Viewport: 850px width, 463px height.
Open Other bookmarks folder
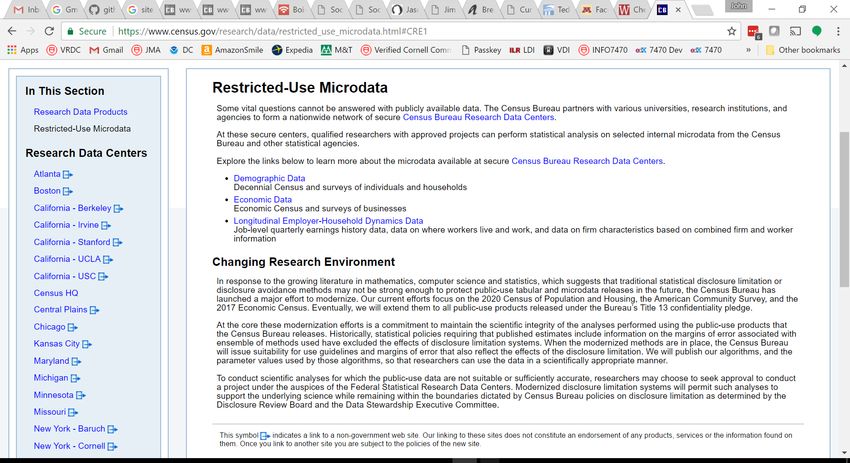pos(803,50)
